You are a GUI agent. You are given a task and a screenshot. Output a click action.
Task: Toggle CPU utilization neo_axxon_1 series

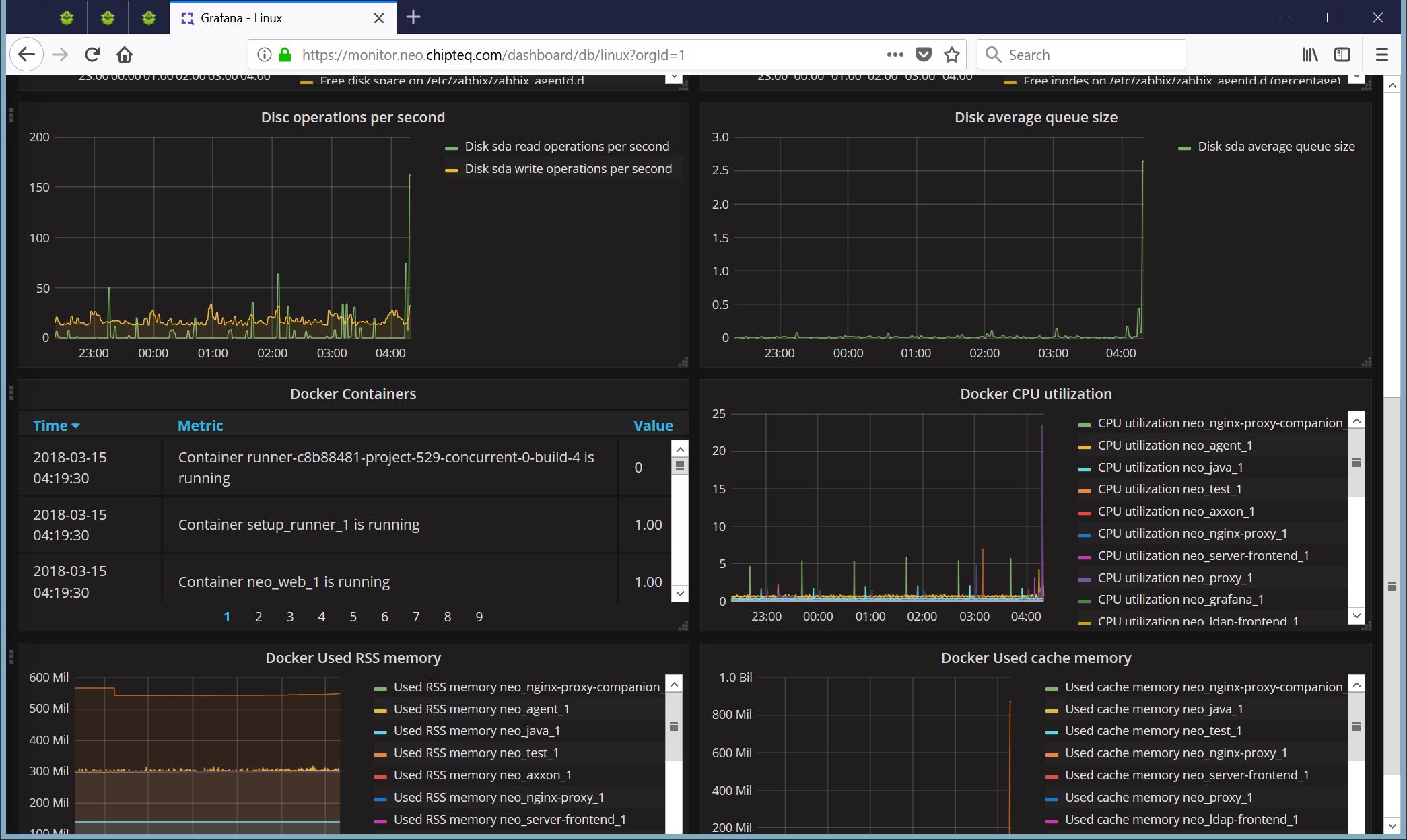(x=1176, y=511)
